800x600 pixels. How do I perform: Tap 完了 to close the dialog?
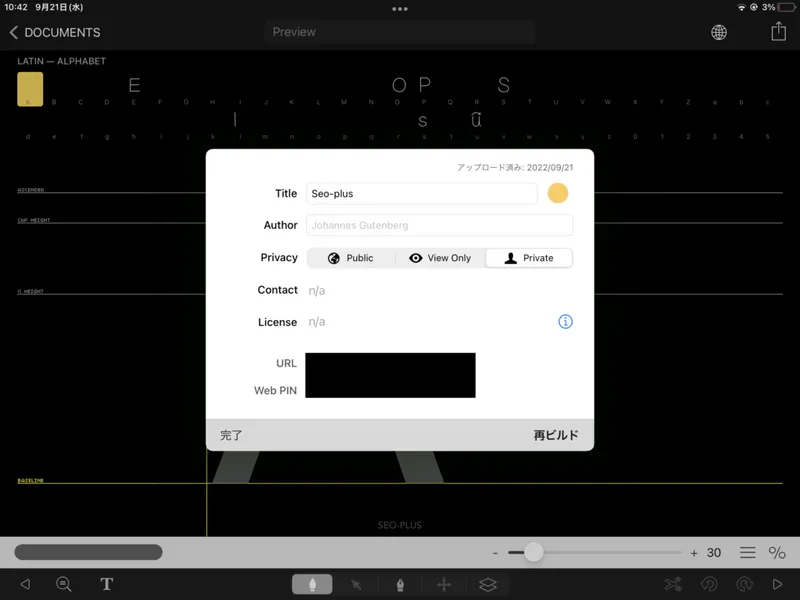point(231,434)
